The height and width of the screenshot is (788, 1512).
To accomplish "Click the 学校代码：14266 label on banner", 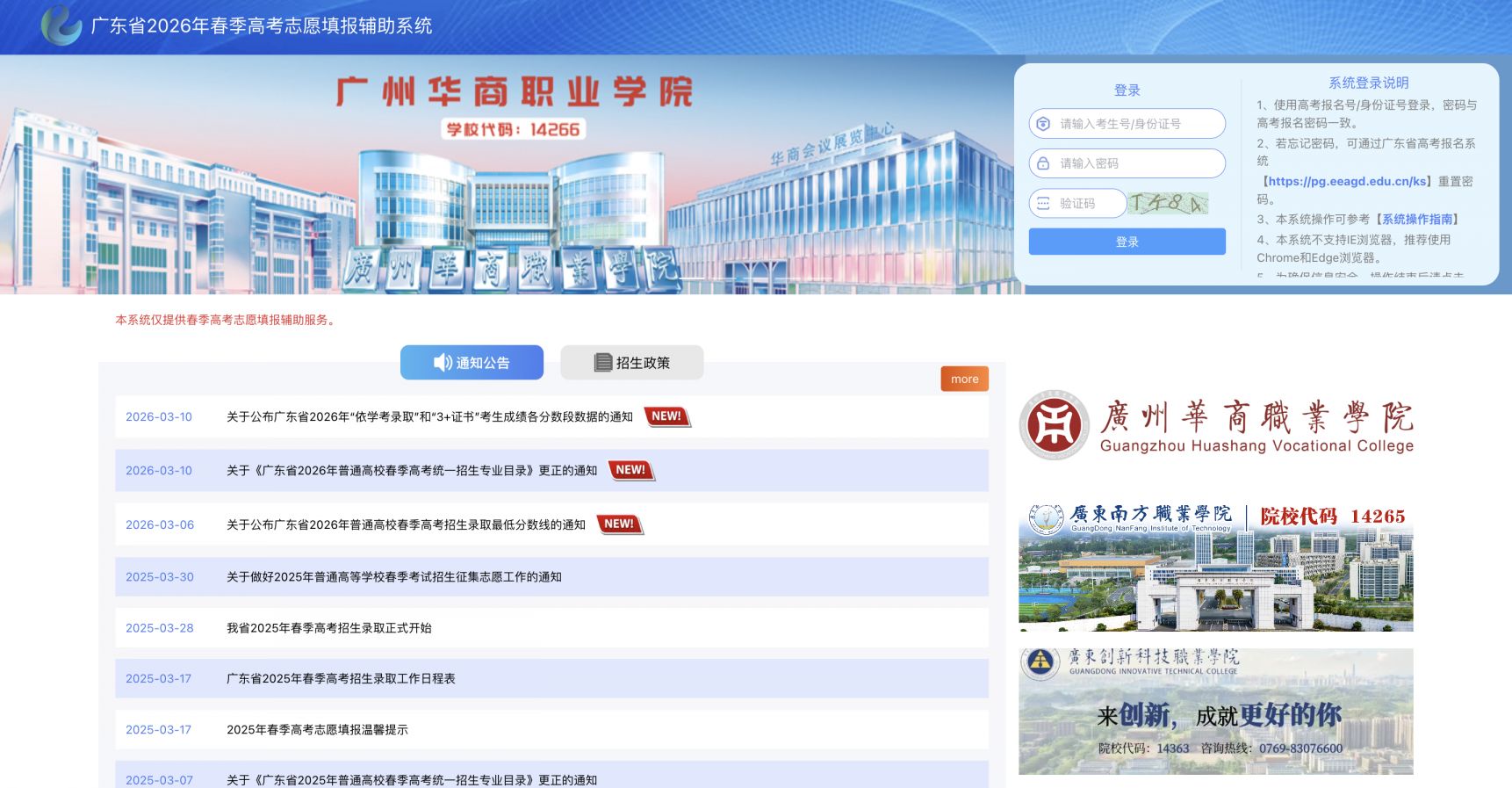I will (514, 129).
